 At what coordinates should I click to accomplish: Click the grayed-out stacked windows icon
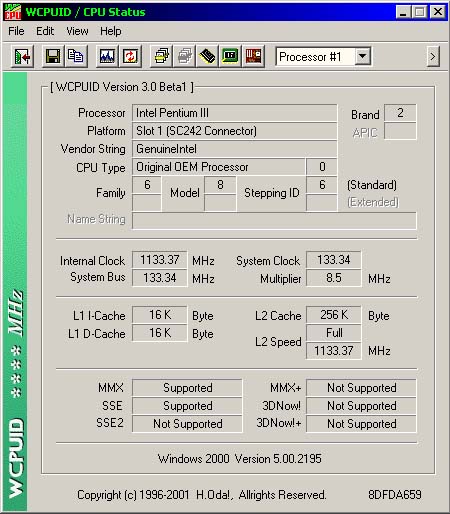[x=184, y=56]
